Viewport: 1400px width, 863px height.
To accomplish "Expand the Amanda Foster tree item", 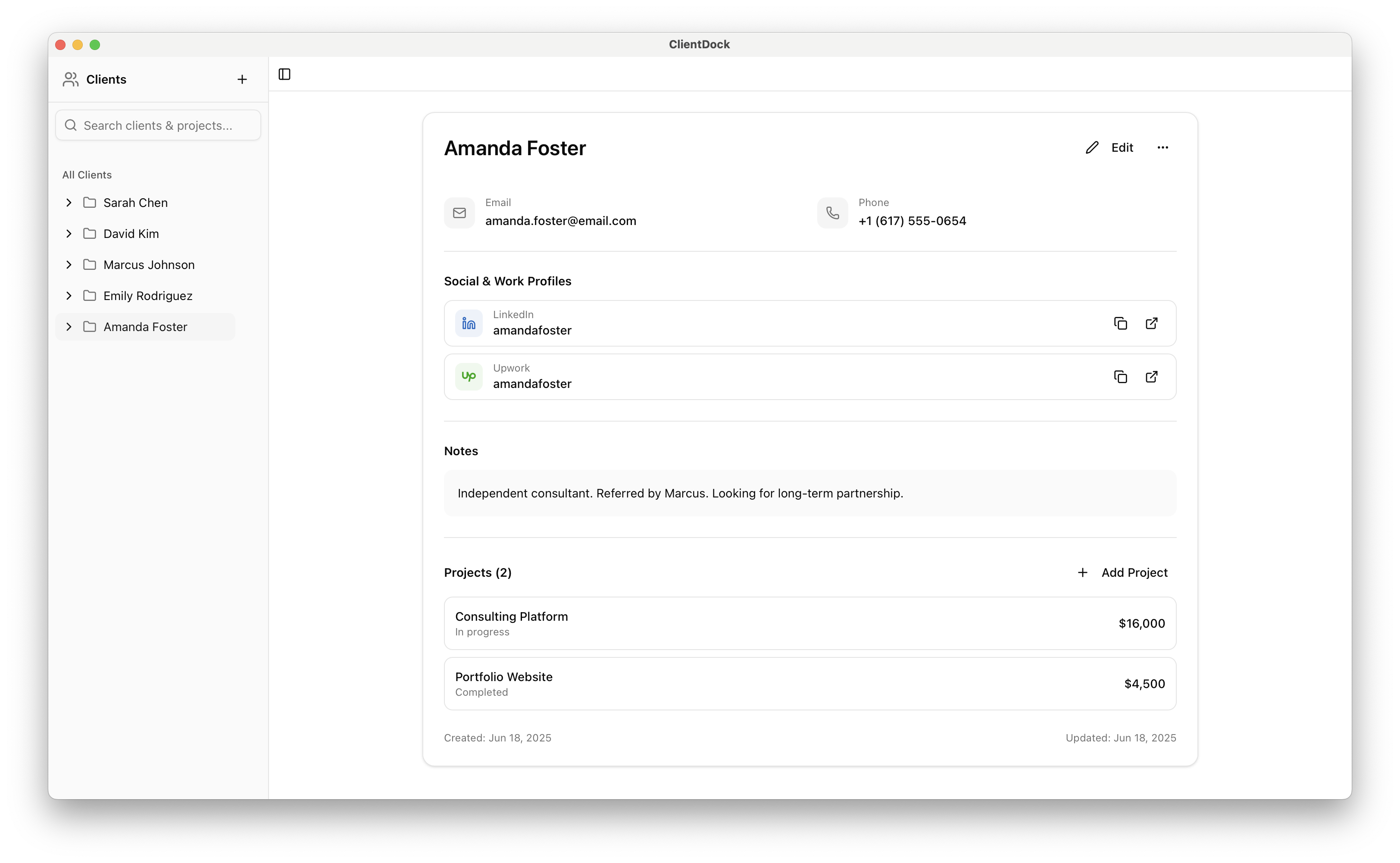I will (69, 326).
